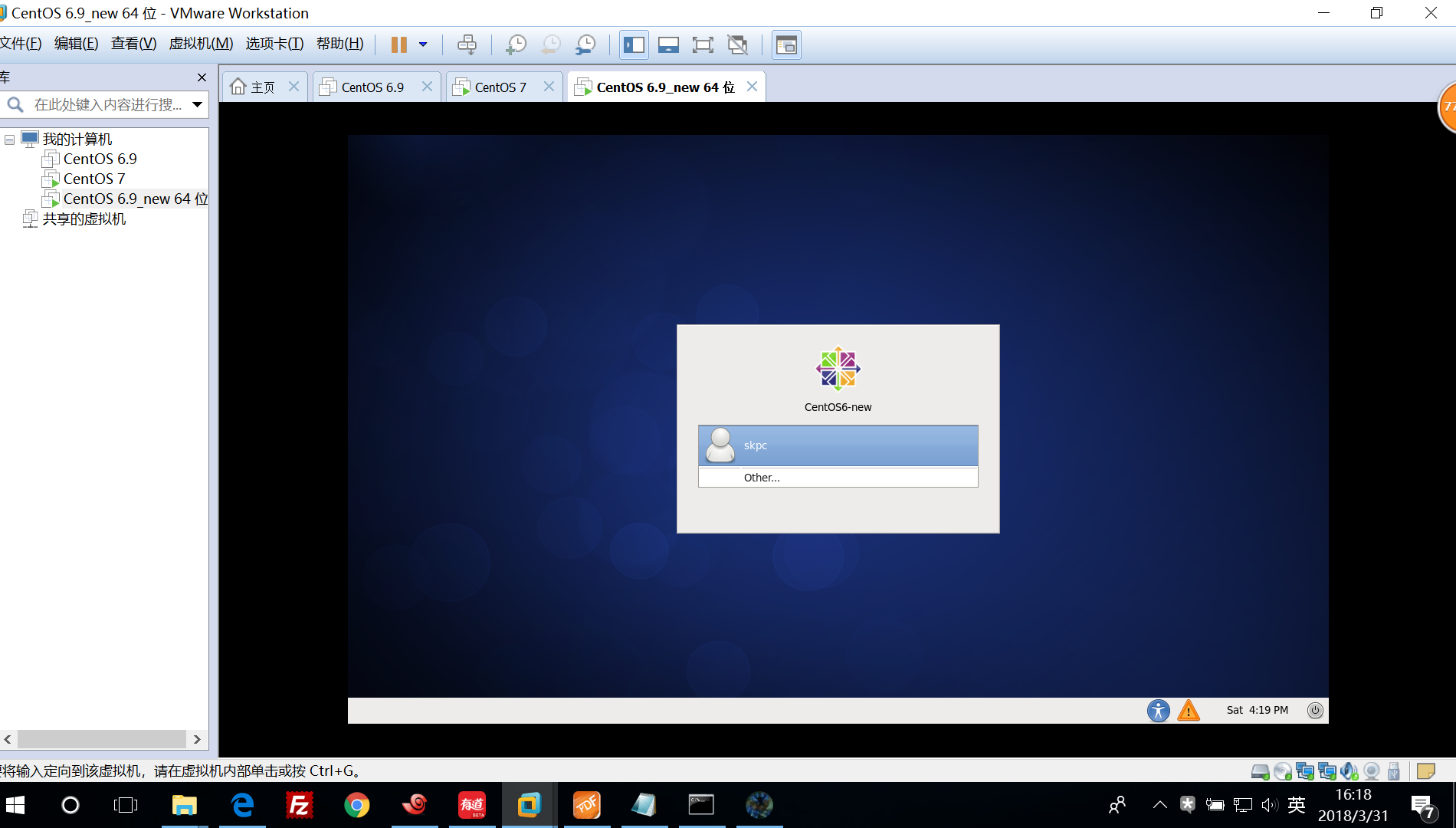Collapse the 我的计算机 tree node
This screenshot has width=1456, height=828.
pos(9,140)
